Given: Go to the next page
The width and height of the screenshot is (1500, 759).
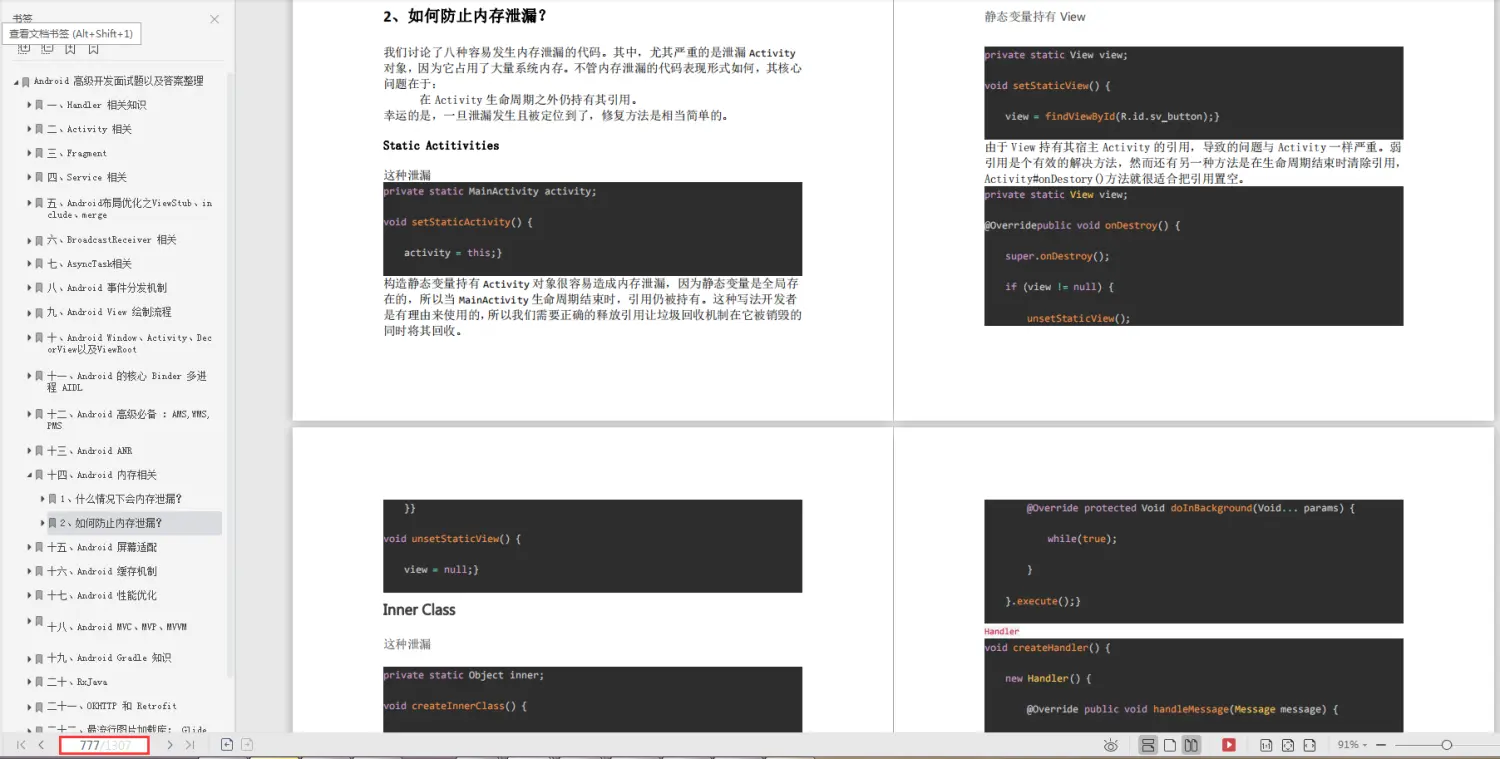Looking at the screenshot, I should tap(170, 745).
